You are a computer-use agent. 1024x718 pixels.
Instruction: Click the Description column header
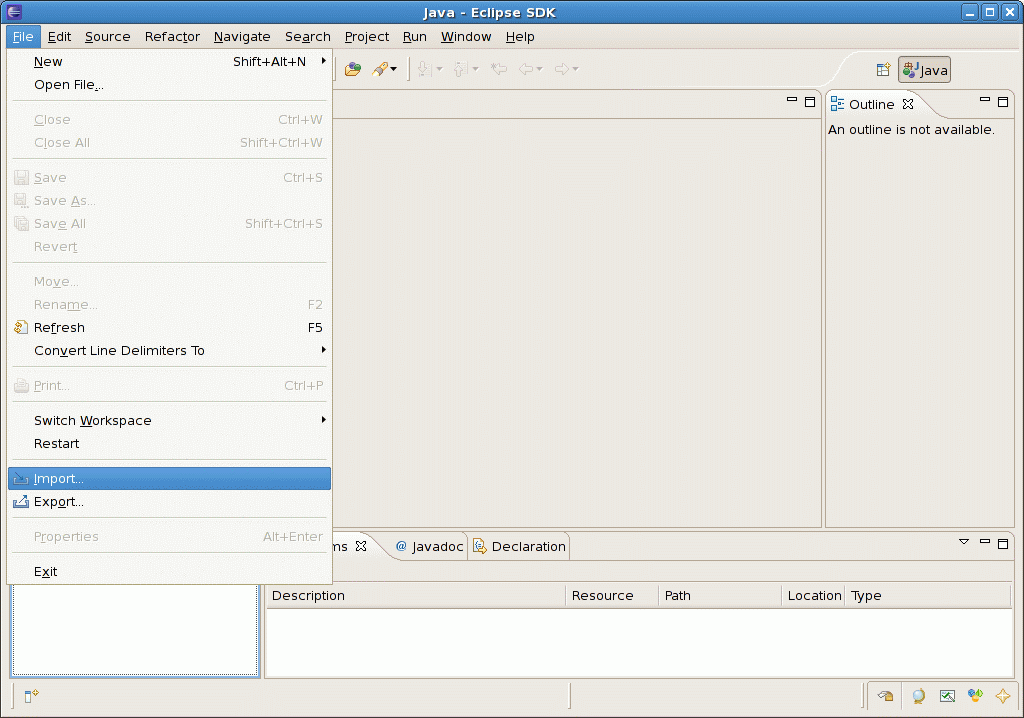click(308, 596)
